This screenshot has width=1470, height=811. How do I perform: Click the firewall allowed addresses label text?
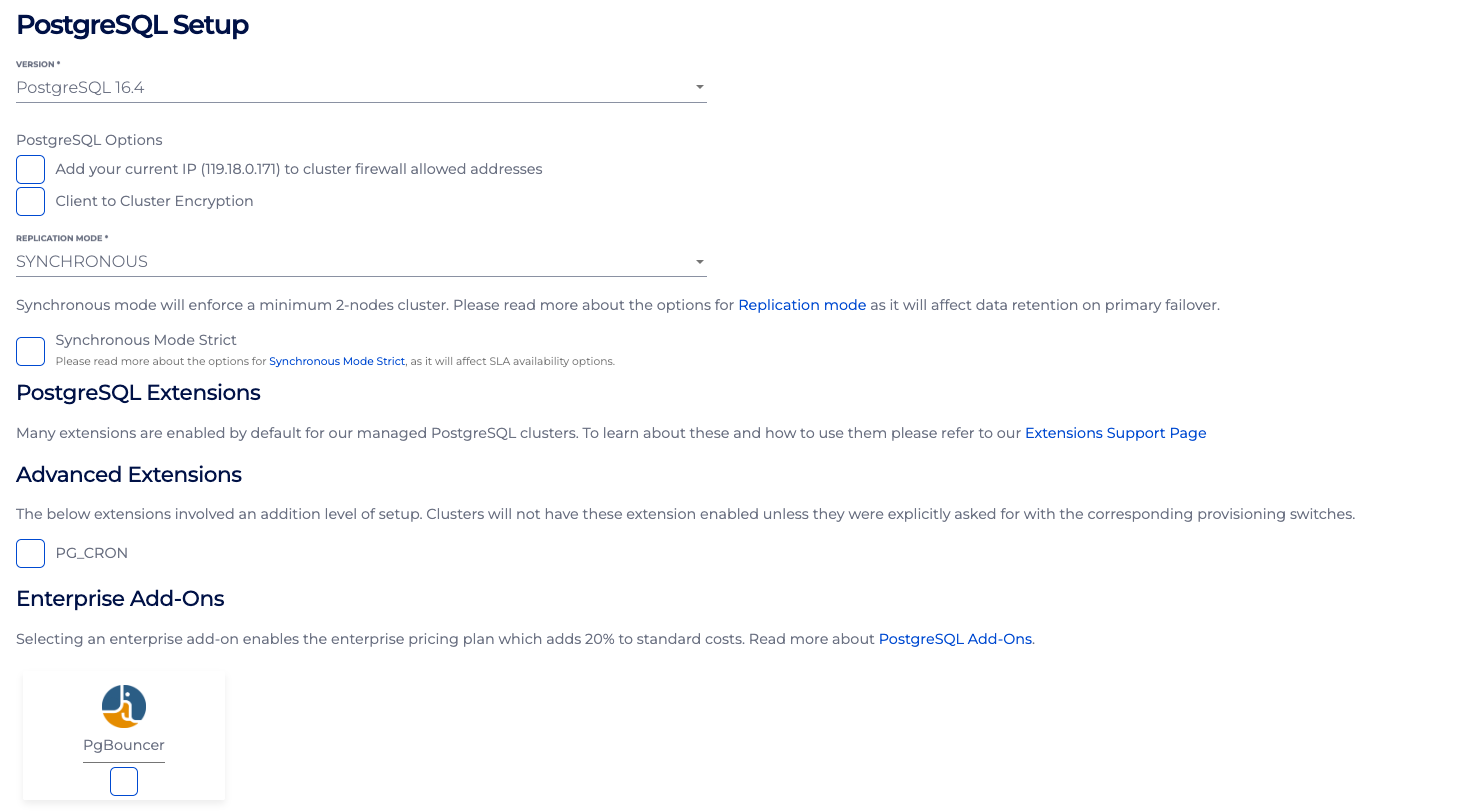298,169
